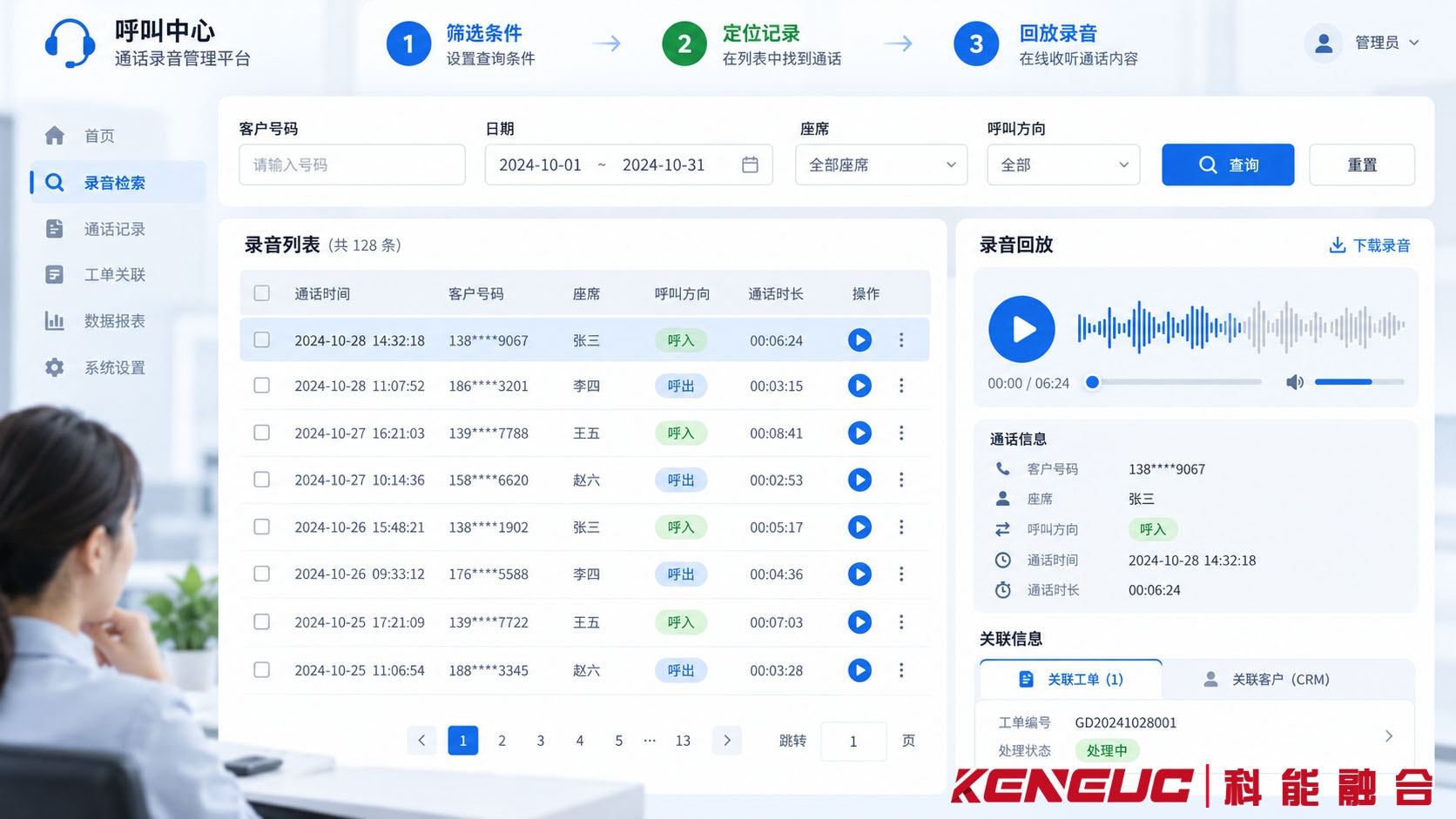Adjust the volume slider

1359,382
